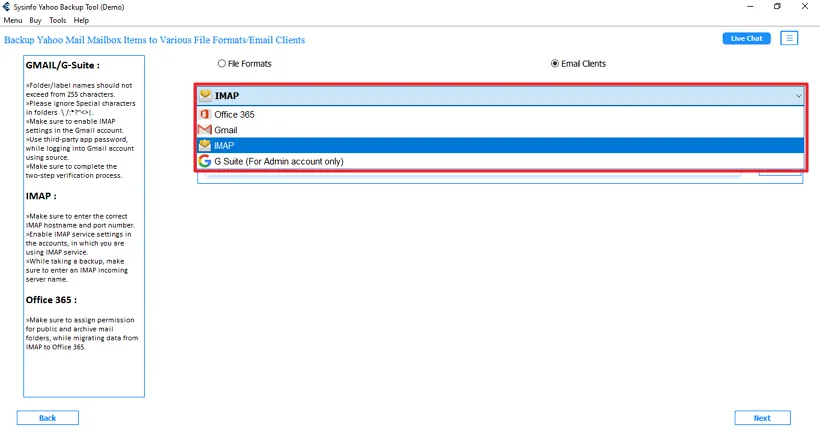Go Back to previous step

[x=48, y=418]
